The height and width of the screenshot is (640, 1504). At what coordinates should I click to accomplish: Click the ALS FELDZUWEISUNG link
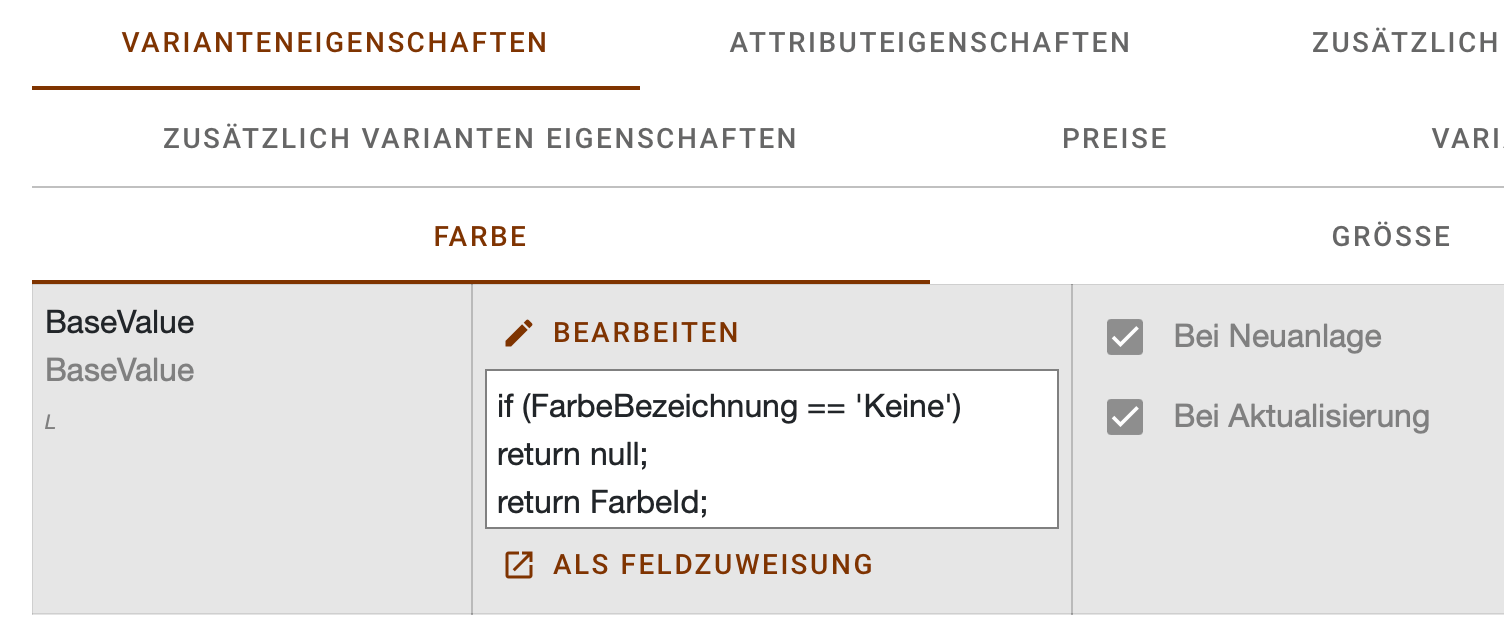pos(713,565)
